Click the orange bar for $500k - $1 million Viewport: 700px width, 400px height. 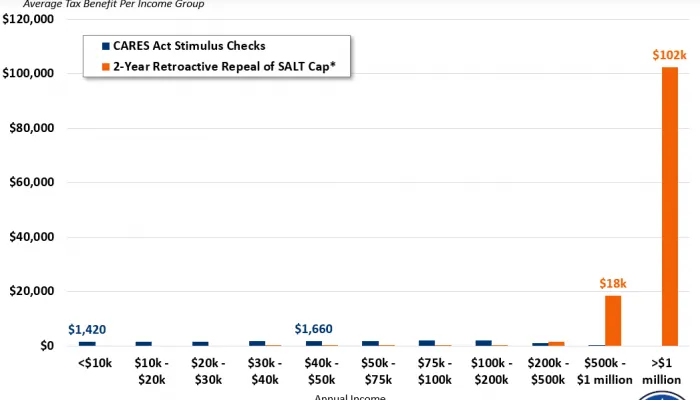click(613, 320)
